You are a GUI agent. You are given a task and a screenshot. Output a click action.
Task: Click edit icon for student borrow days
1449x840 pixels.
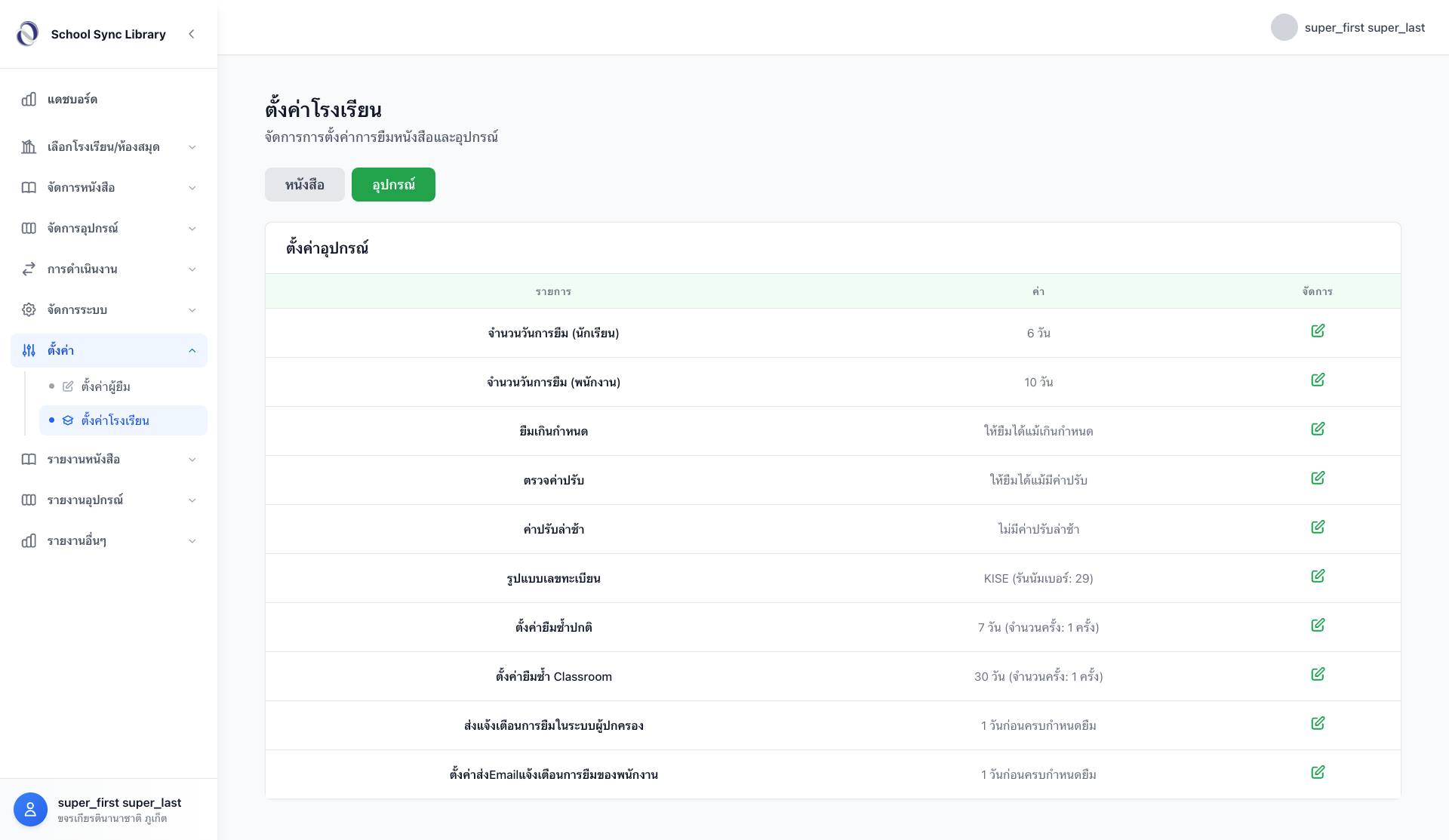point(1318,331)
